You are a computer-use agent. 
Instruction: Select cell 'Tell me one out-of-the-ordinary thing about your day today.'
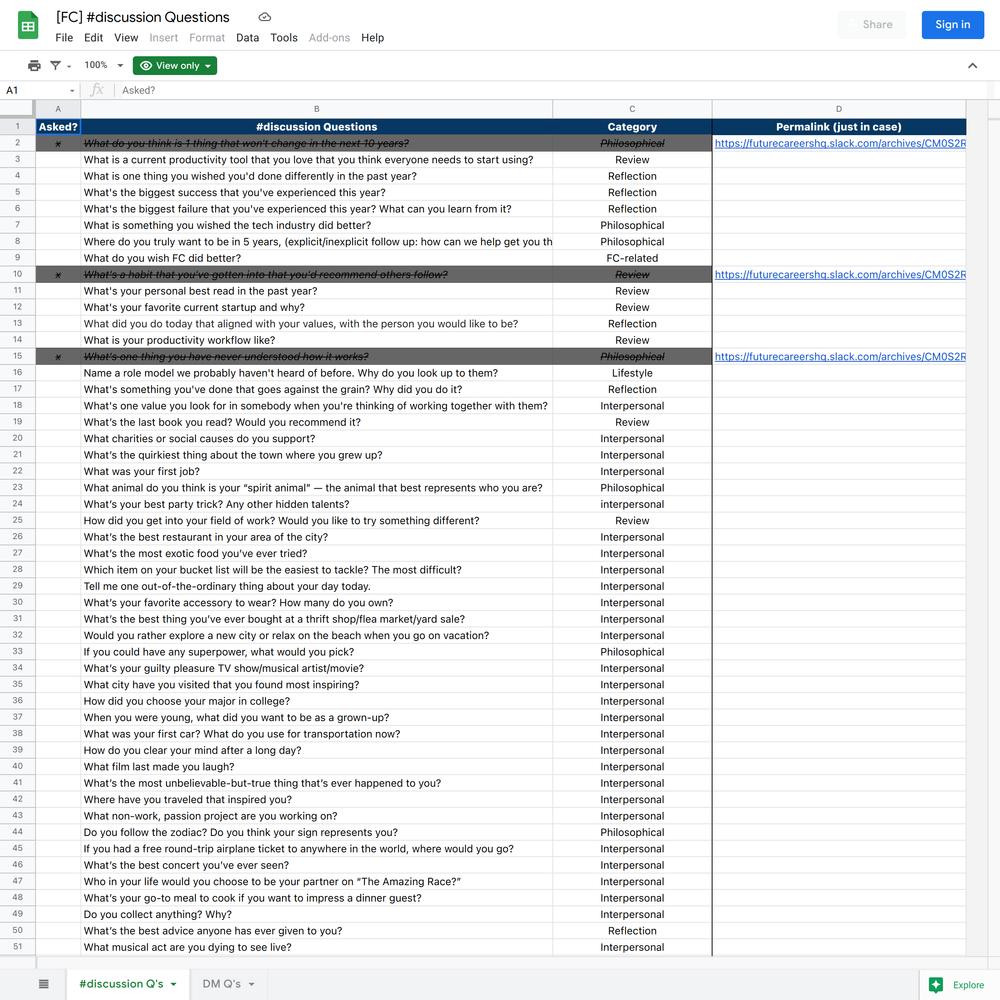pos(316,586)
